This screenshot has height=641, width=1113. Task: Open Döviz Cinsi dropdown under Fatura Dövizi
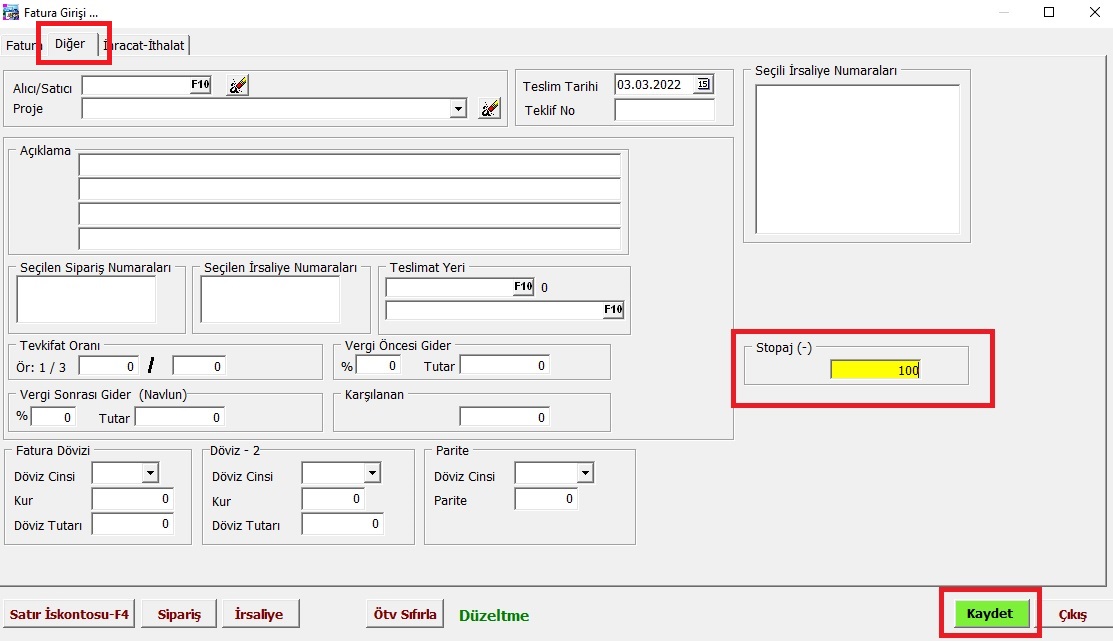[x=150, y=473]
